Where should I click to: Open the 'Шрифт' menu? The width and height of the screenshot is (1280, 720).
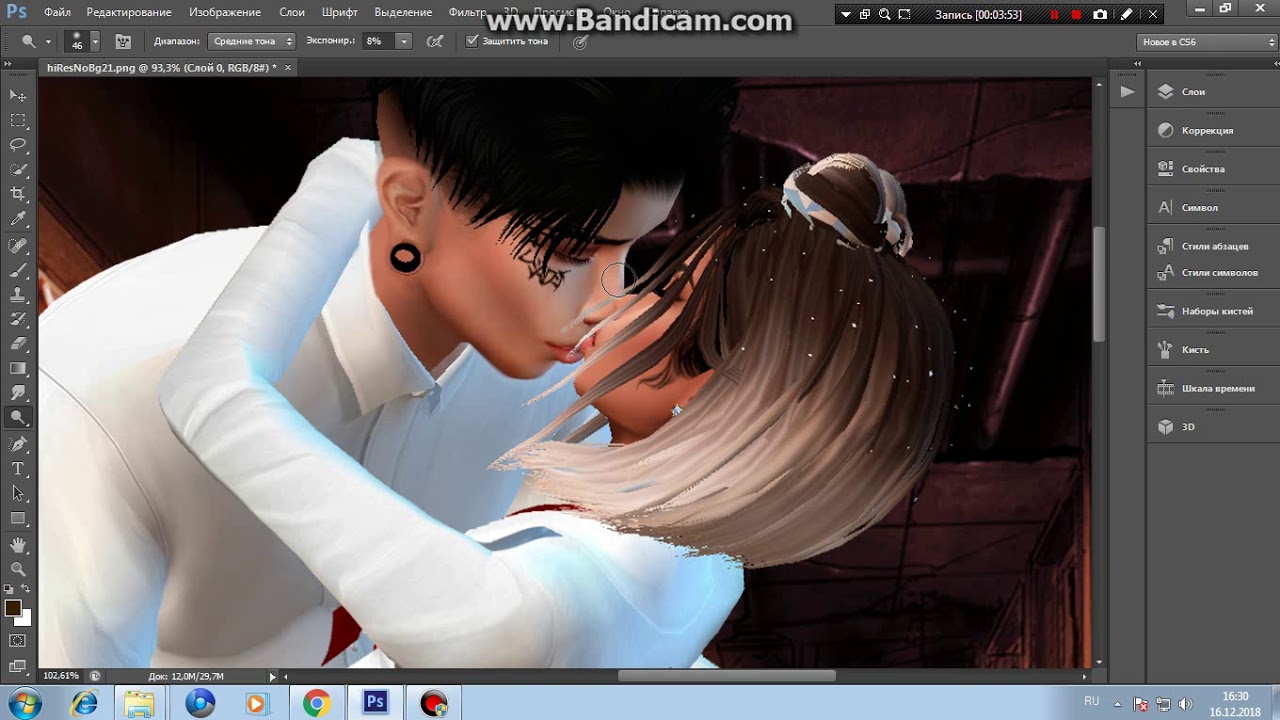point(340,12)
